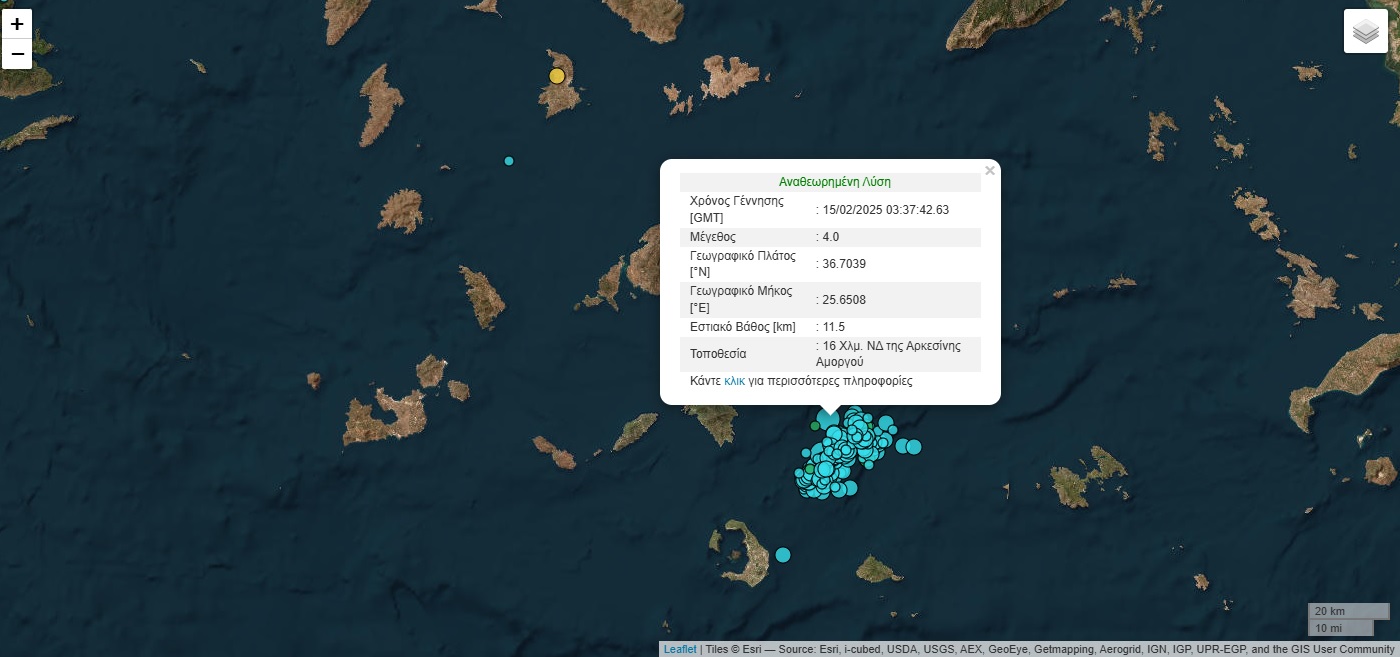This screenshot has width=1400, height=657.
Task: Click the longitude value 25.6508
Action: pyautogui.click(x=844, y=300)
